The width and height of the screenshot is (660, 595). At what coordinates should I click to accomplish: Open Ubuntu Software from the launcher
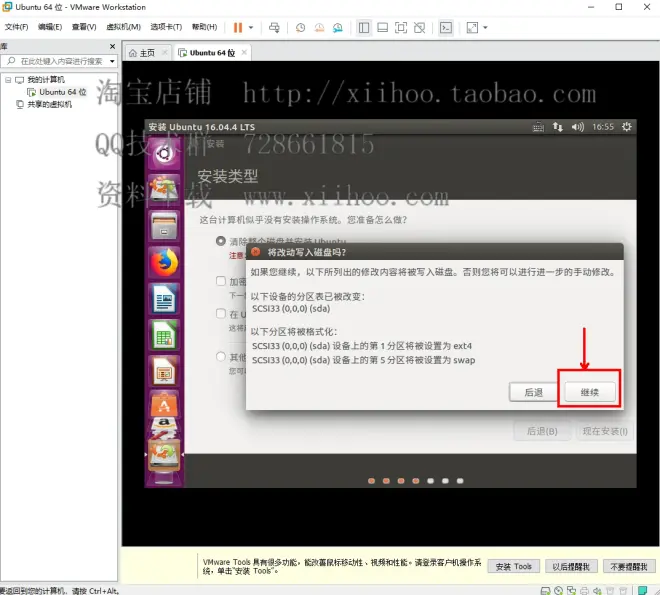(x=164, y=404)
